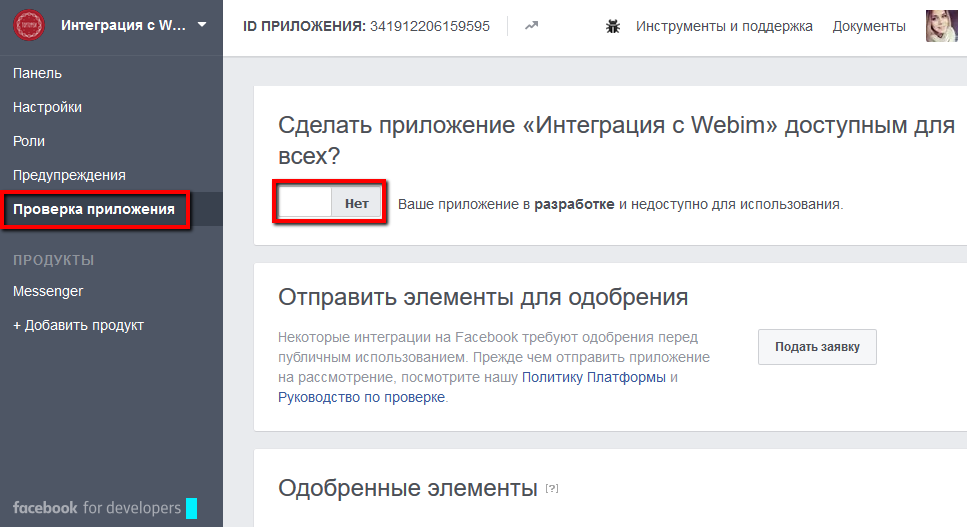The width and height of the screenshot is (967, 527).
Task: Click the Подать заявку button
Action: tap(817, 346)
